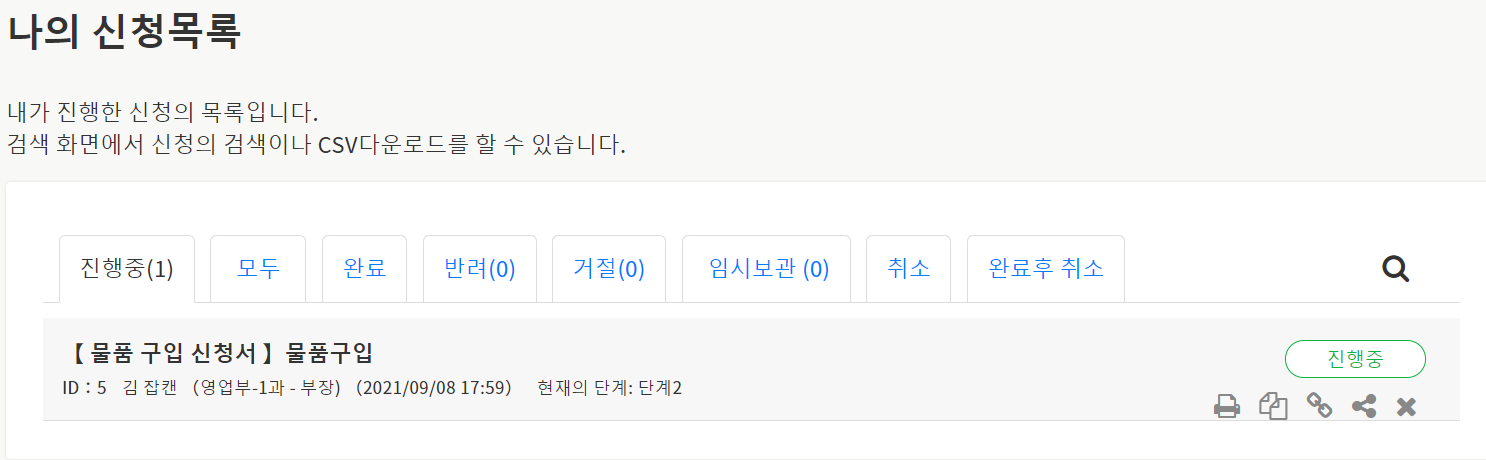Click the 현재의 단계: 단계2 text
The image size is (1486, 460).
tap(609, 387)
